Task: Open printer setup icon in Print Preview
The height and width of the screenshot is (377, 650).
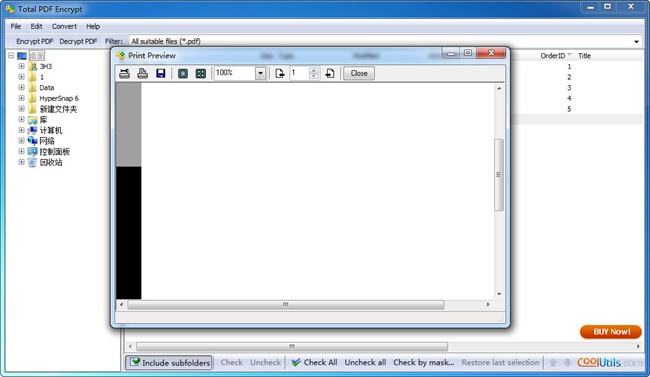Action: 124,73
